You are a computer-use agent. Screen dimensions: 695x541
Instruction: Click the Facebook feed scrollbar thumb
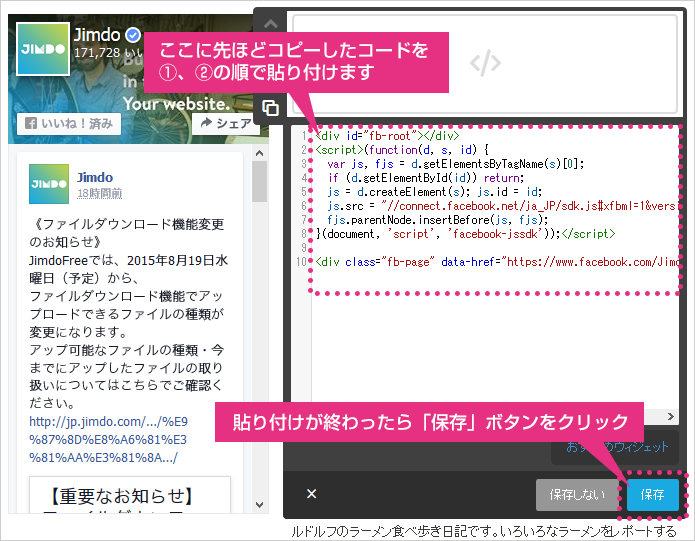(x=260, y=182)
